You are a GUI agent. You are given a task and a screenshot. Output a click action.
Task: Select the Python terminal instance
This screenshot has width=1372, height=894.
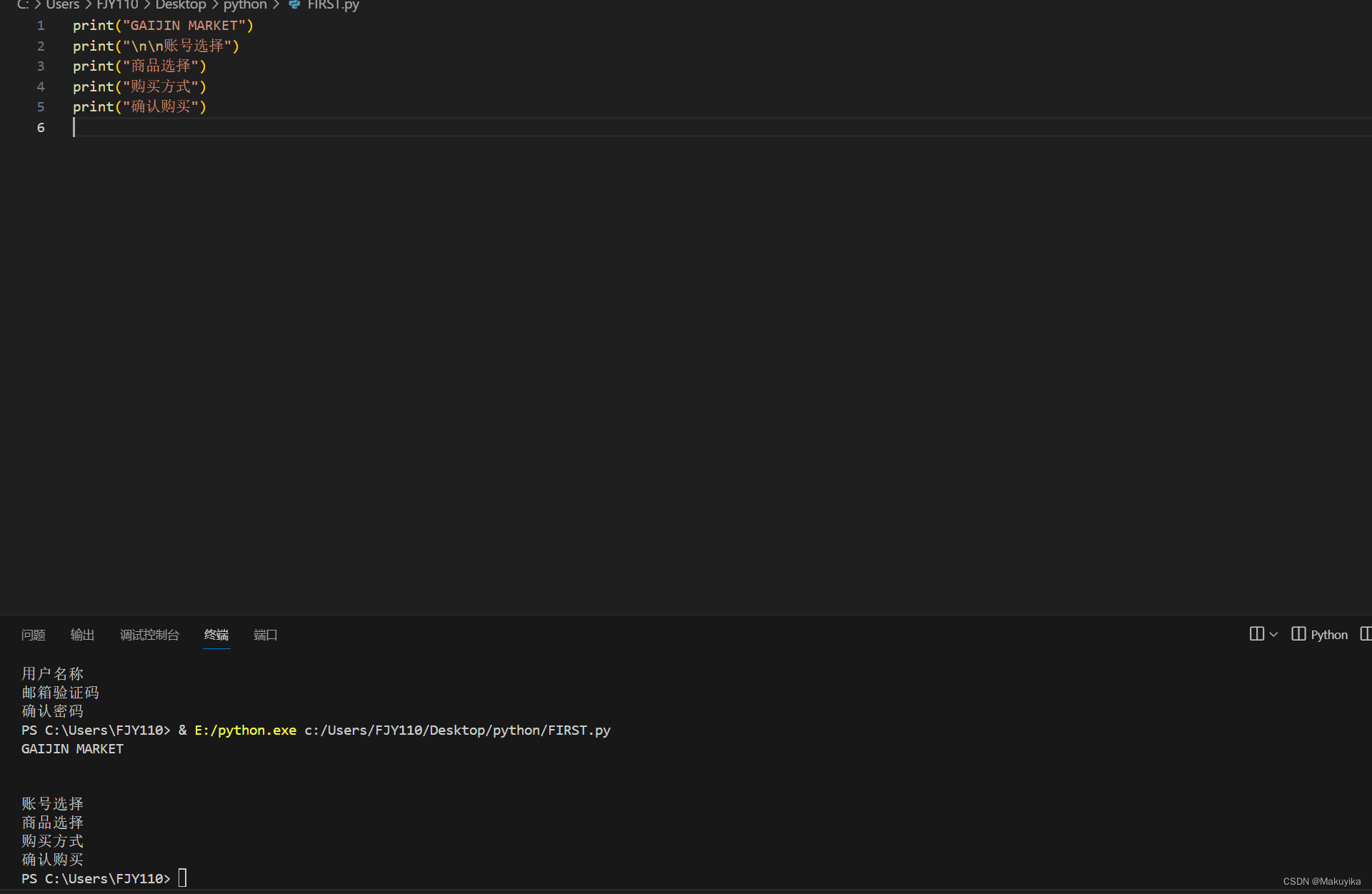tap(1320, 634)
